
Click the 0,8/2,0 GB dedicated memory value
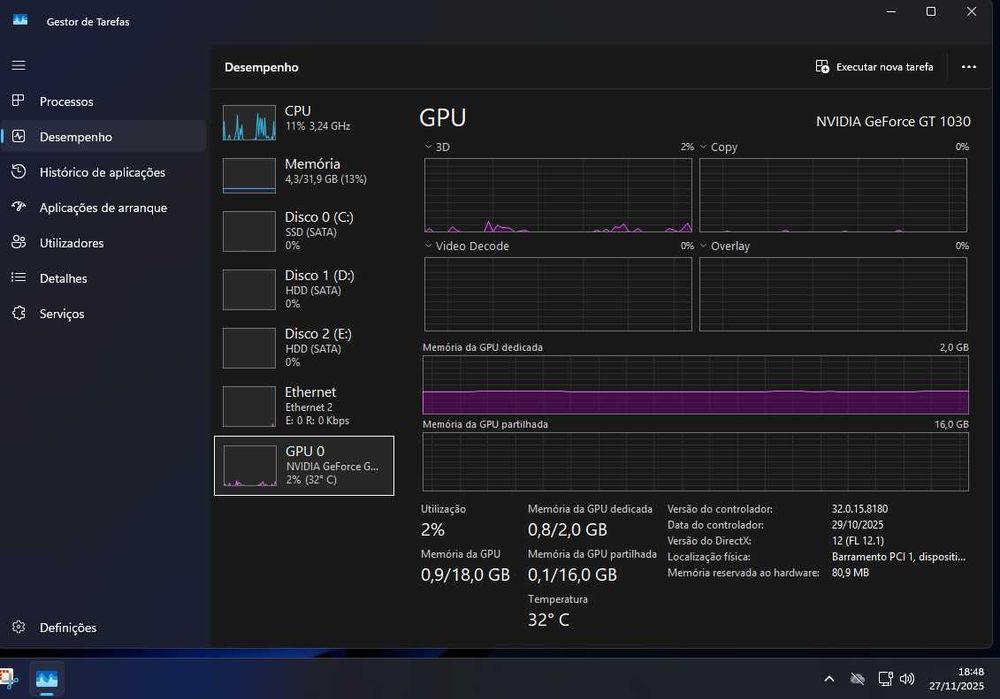pyautogui.click(x=567, y=529)
